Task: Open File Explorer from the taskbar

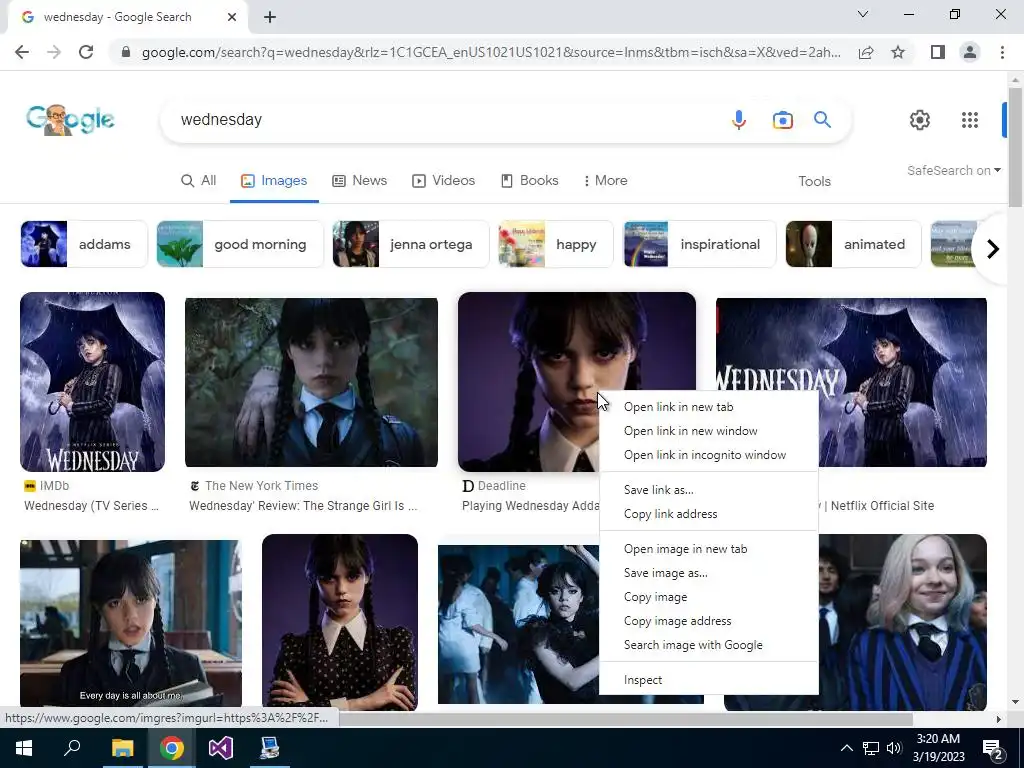Action: [x=122, y=748]
